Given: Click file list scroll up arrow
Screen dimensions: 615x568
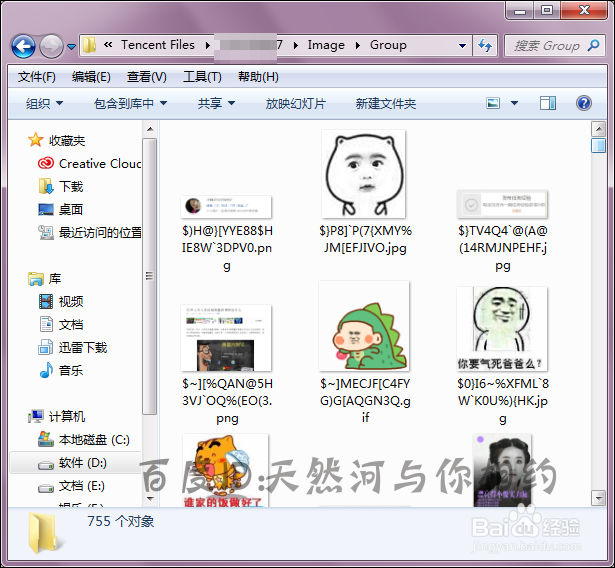Looking at the screenshot, I should coord(599,129).
